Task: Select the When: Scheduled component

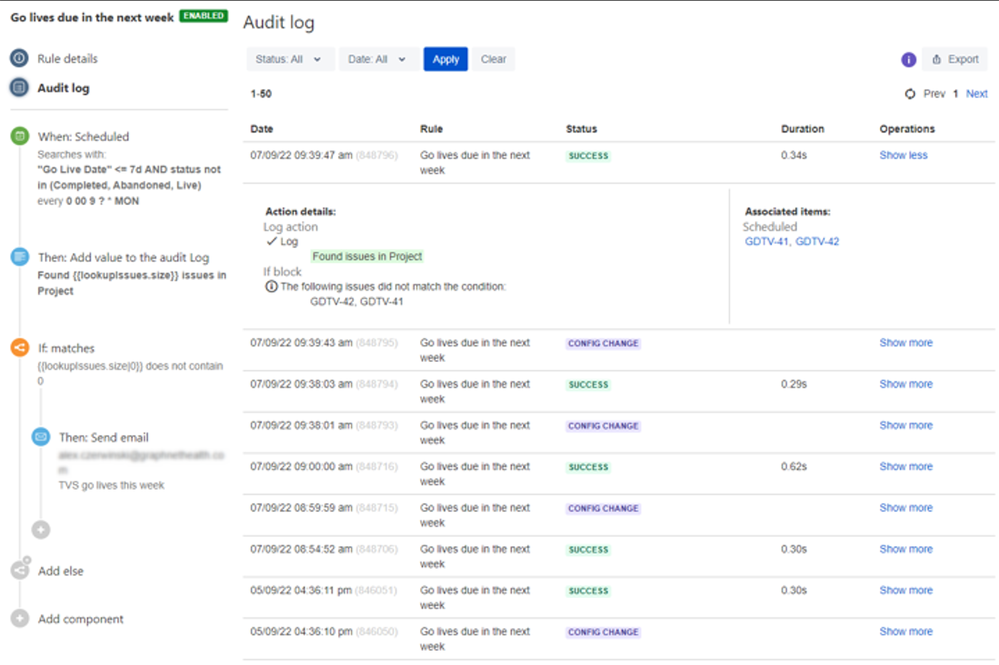Action: [83, 136]
